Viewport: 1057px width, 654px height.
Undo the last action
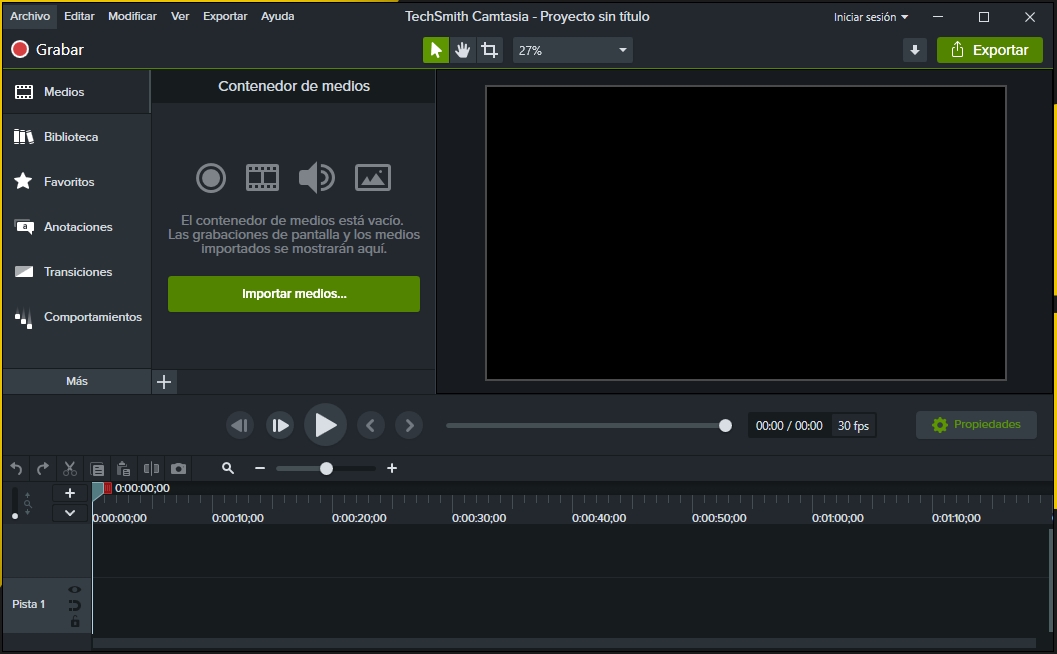16,468
